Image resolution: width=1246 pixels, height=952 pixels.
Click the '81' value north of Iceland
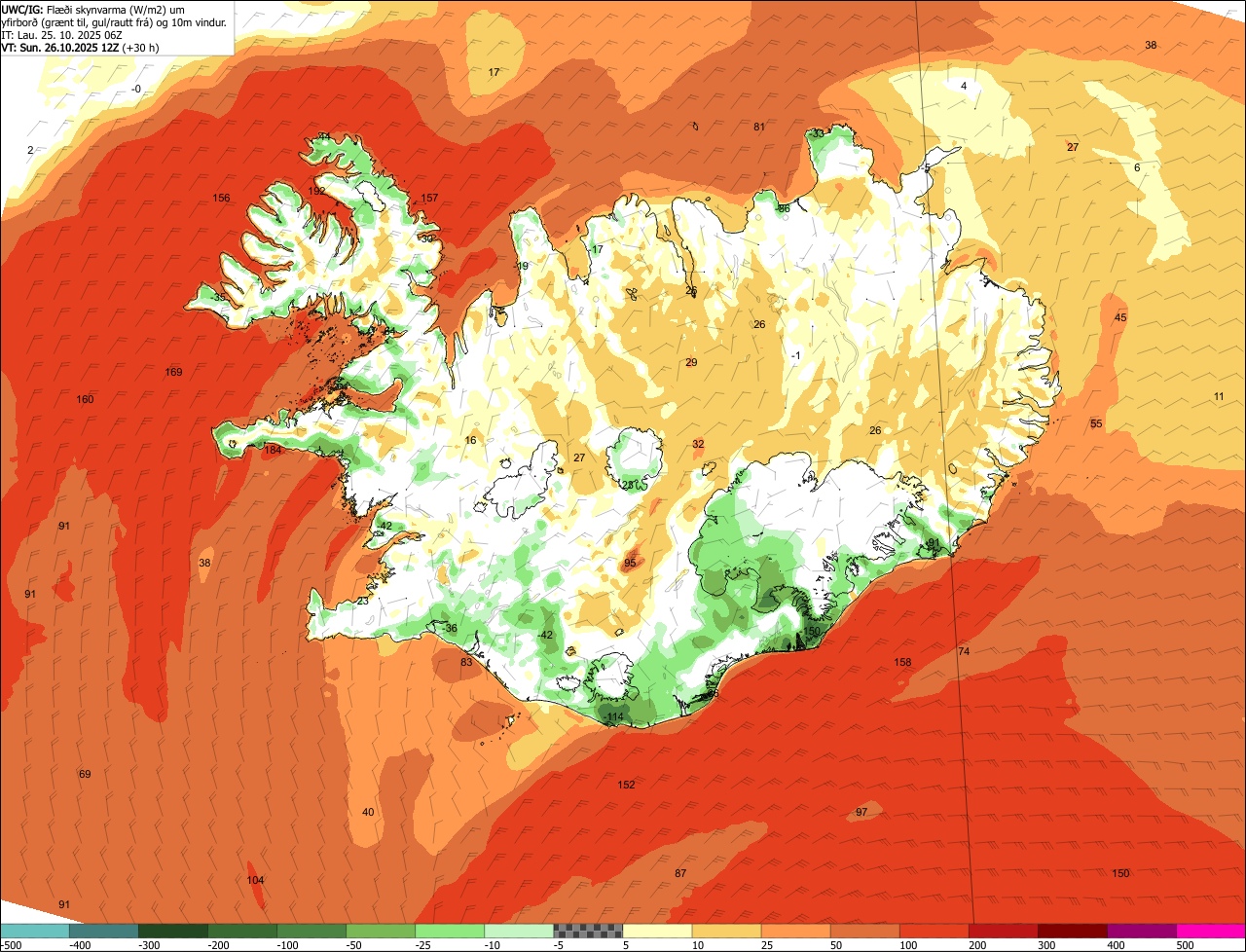[x=759, y=128]
